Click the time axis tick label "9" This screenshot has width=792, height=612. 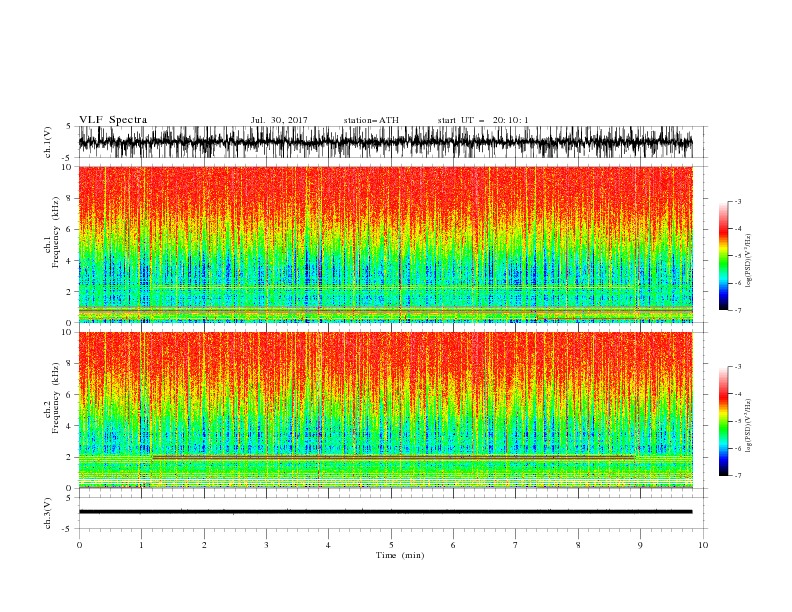click(640, 545)
